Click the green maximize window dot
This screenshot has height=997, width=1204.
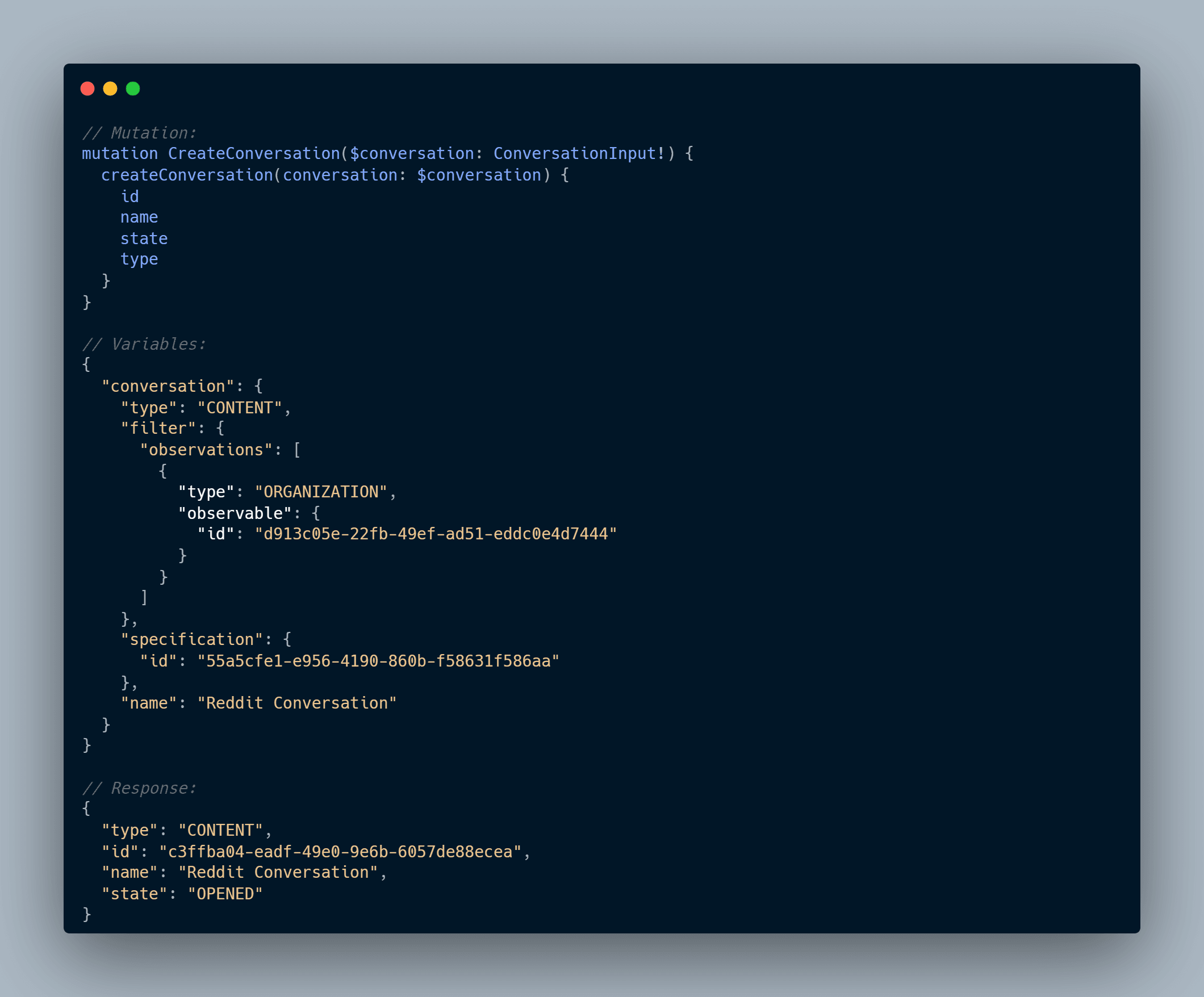click(x=133, y=89)
